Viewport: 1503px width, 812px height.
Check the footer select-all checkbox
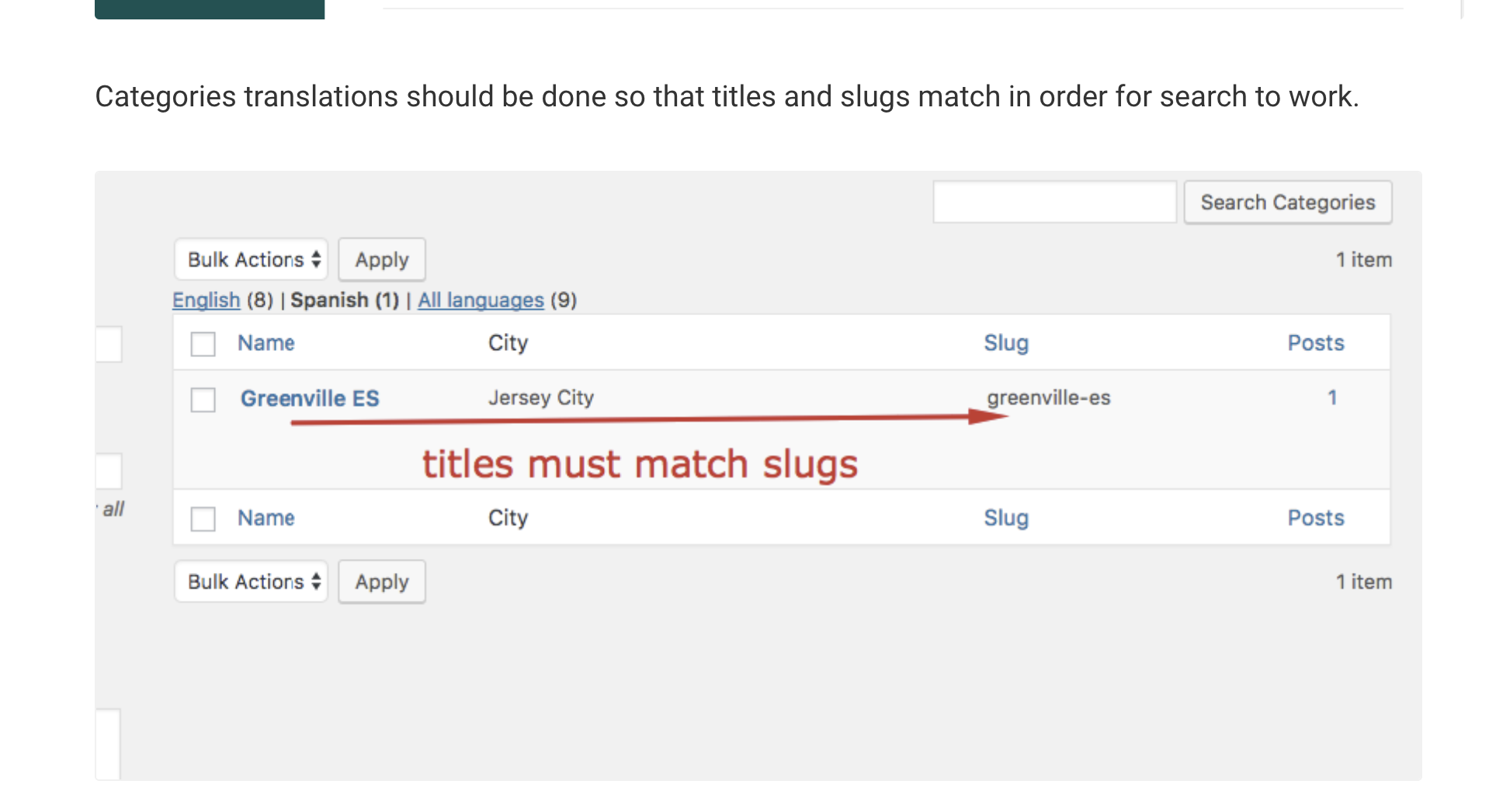(x=203, y=519)
